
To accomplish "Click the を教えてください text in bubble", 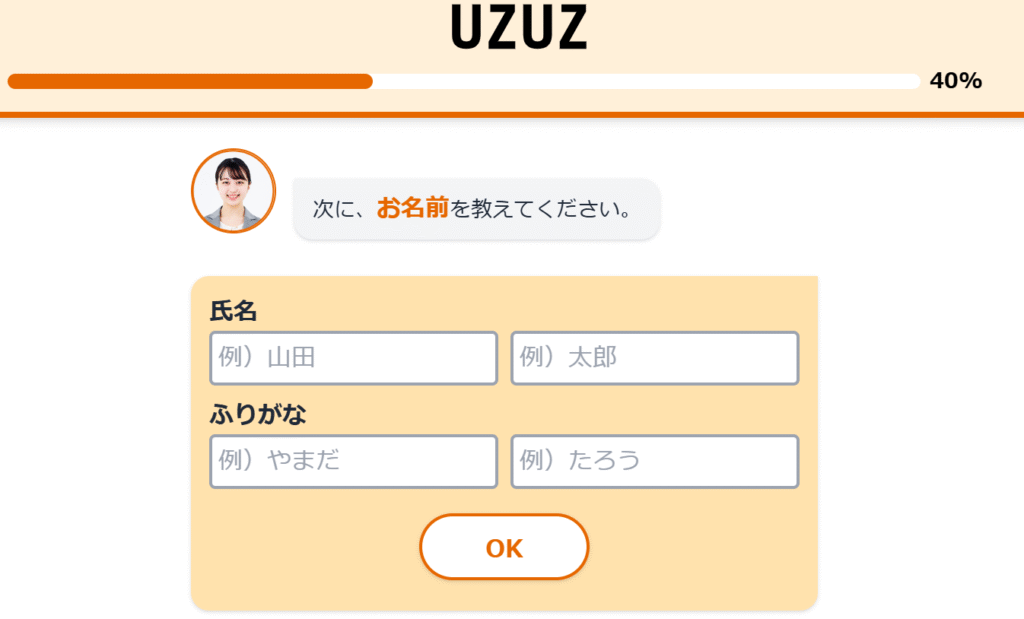I will [533, 209].
